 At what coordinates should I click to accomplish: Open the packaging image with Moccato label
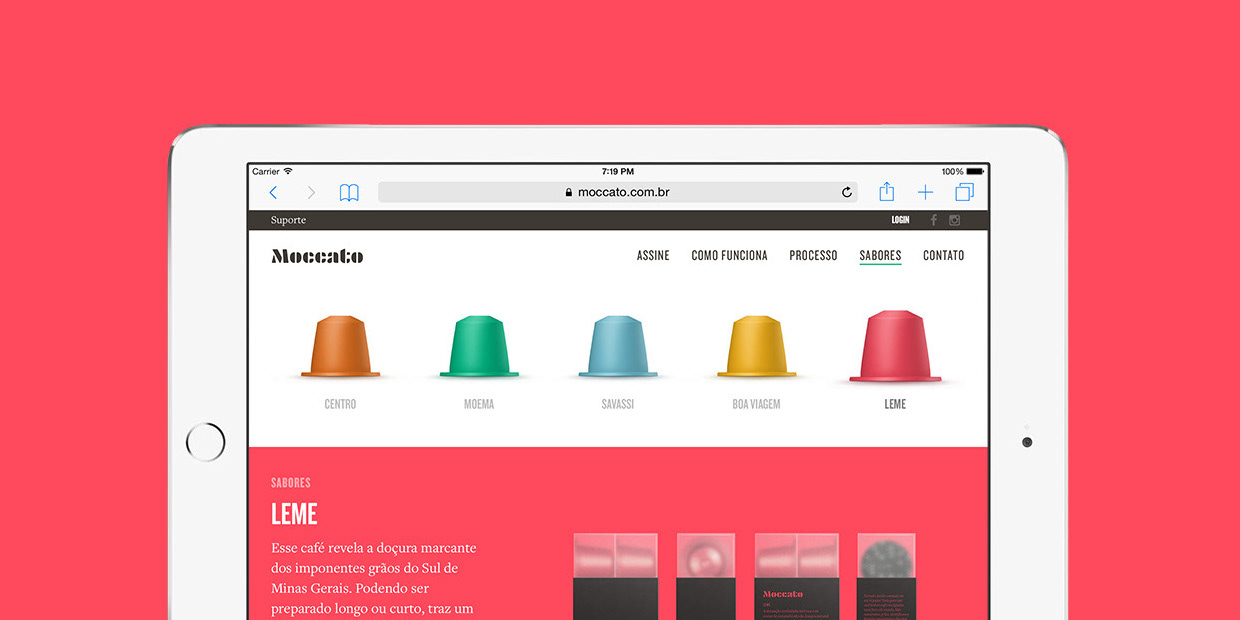(x=797, y=576)
